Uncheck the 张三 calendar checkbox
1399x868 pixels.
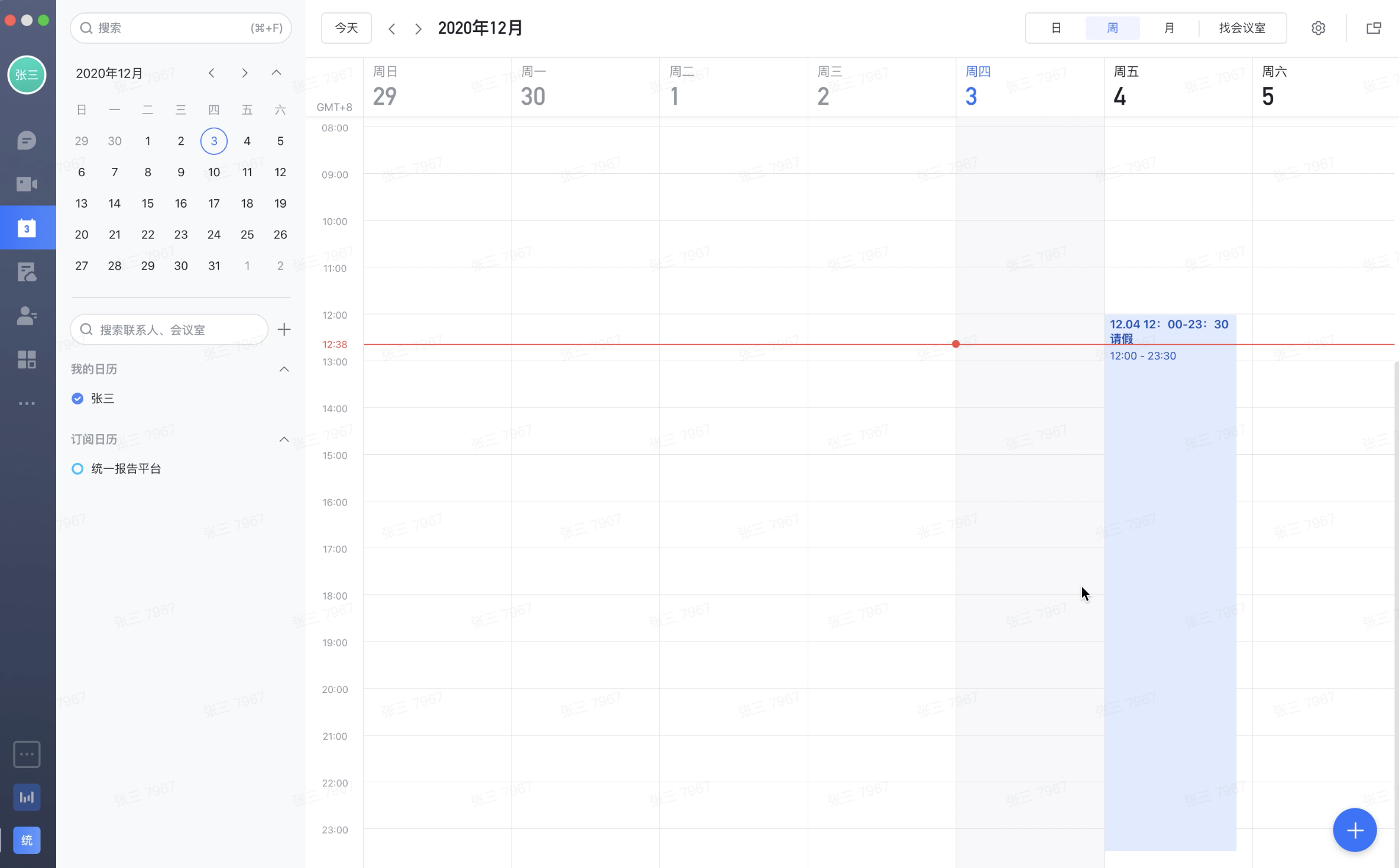[77, 399]
